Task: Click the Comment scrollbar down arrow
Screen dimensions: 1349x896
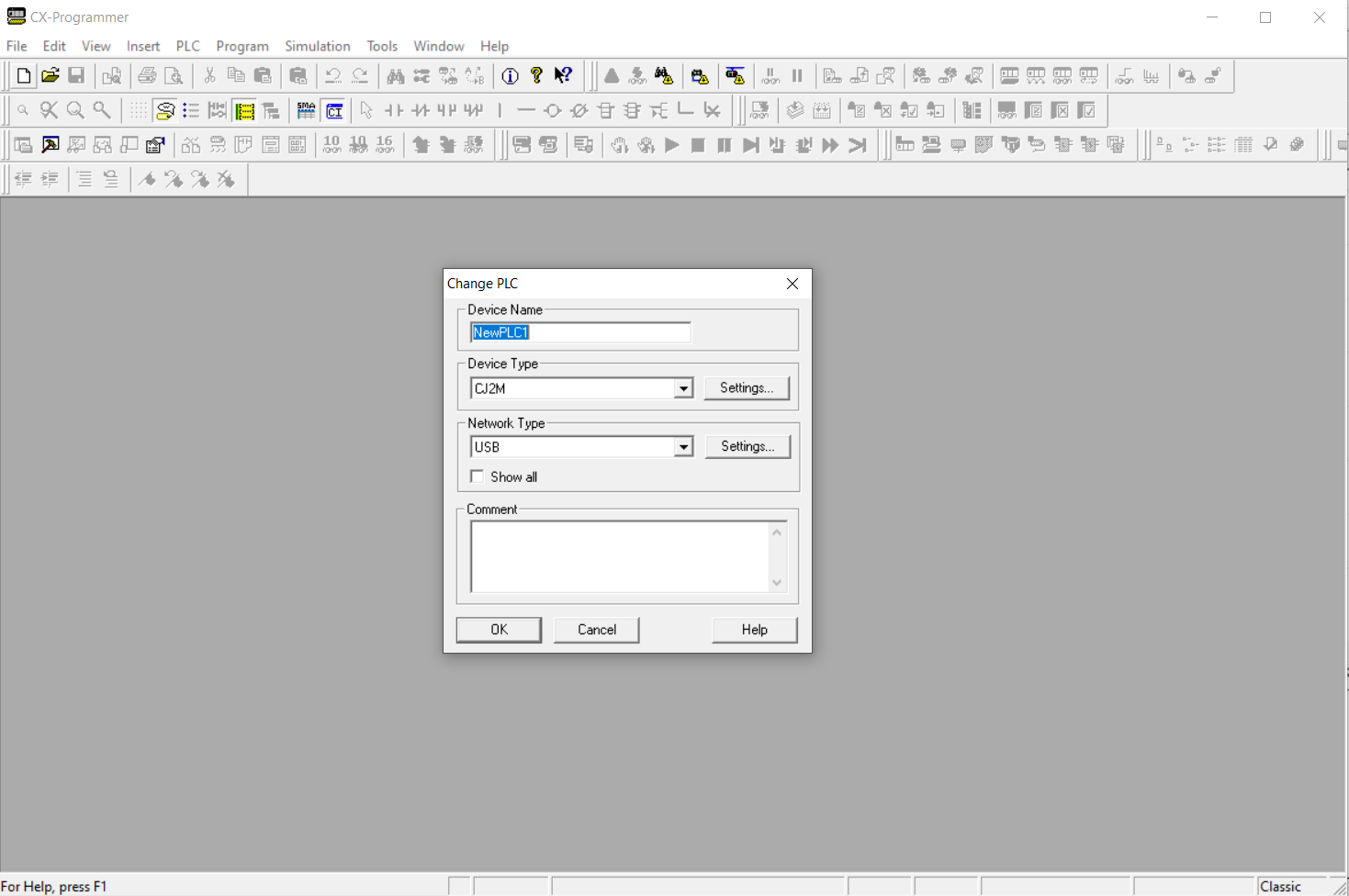Action: pos(777,582)
